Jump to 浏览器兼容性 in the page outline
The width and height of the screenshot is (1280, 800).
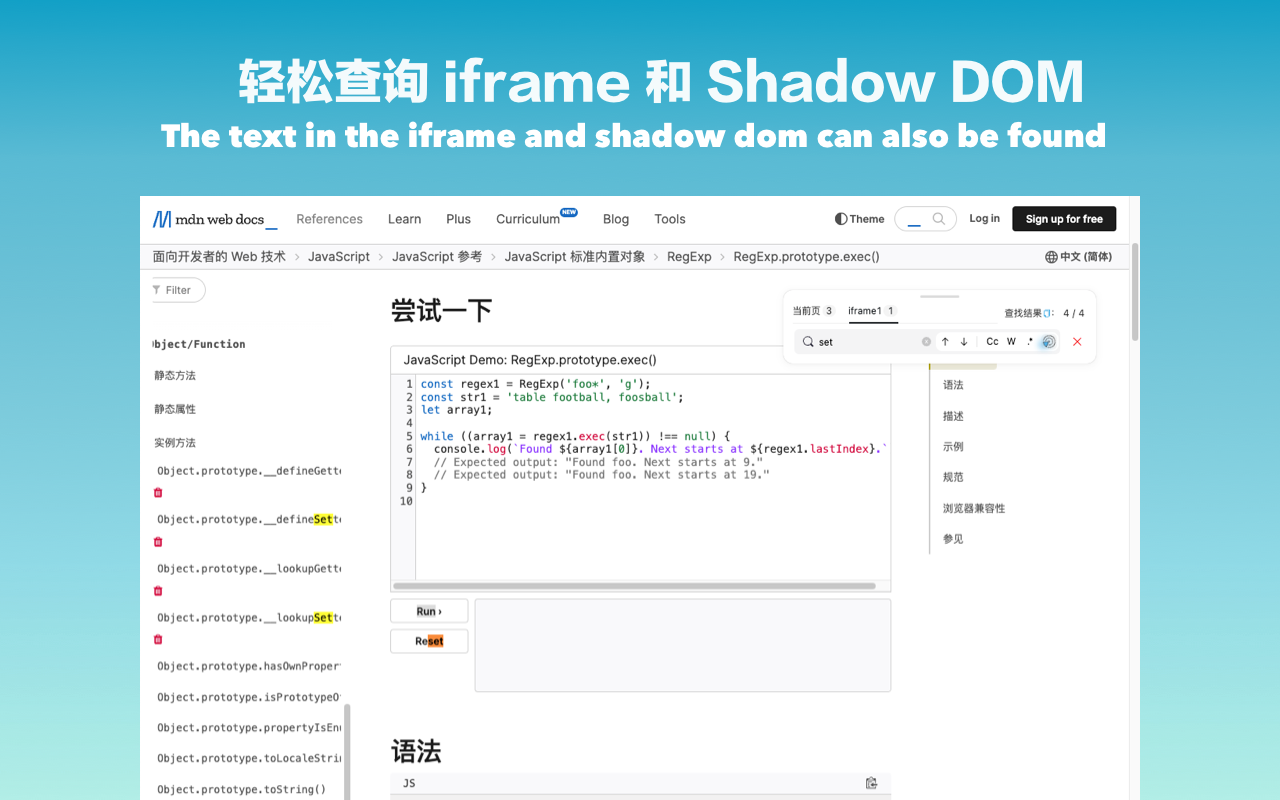[x=974, y=509]
